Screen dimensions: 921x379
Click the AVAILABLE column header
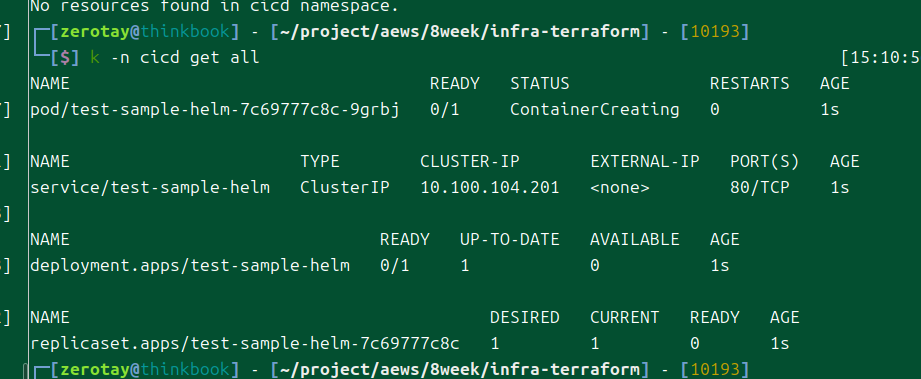click(x=635, y=240)
